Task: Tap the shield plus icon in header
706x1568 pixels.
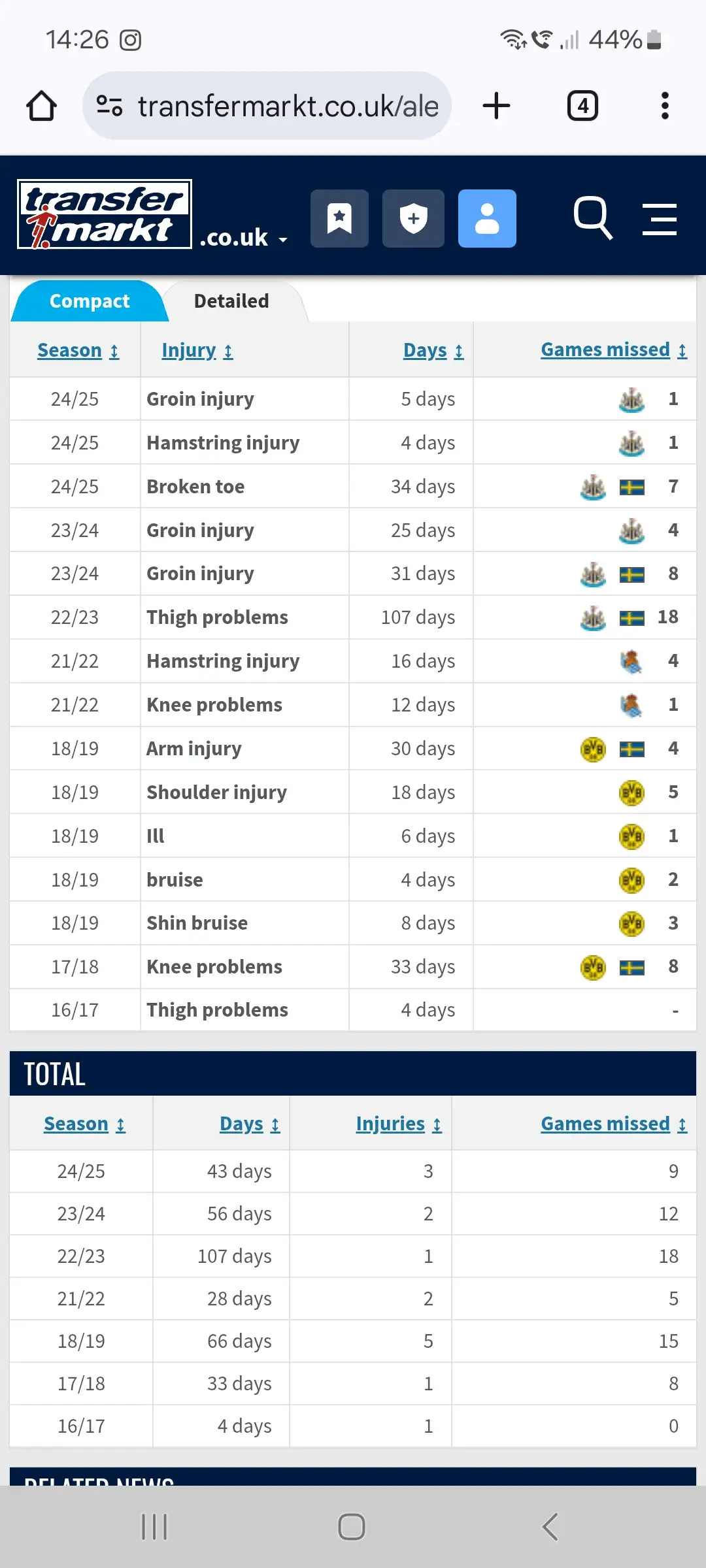Action: coord(413,219)
